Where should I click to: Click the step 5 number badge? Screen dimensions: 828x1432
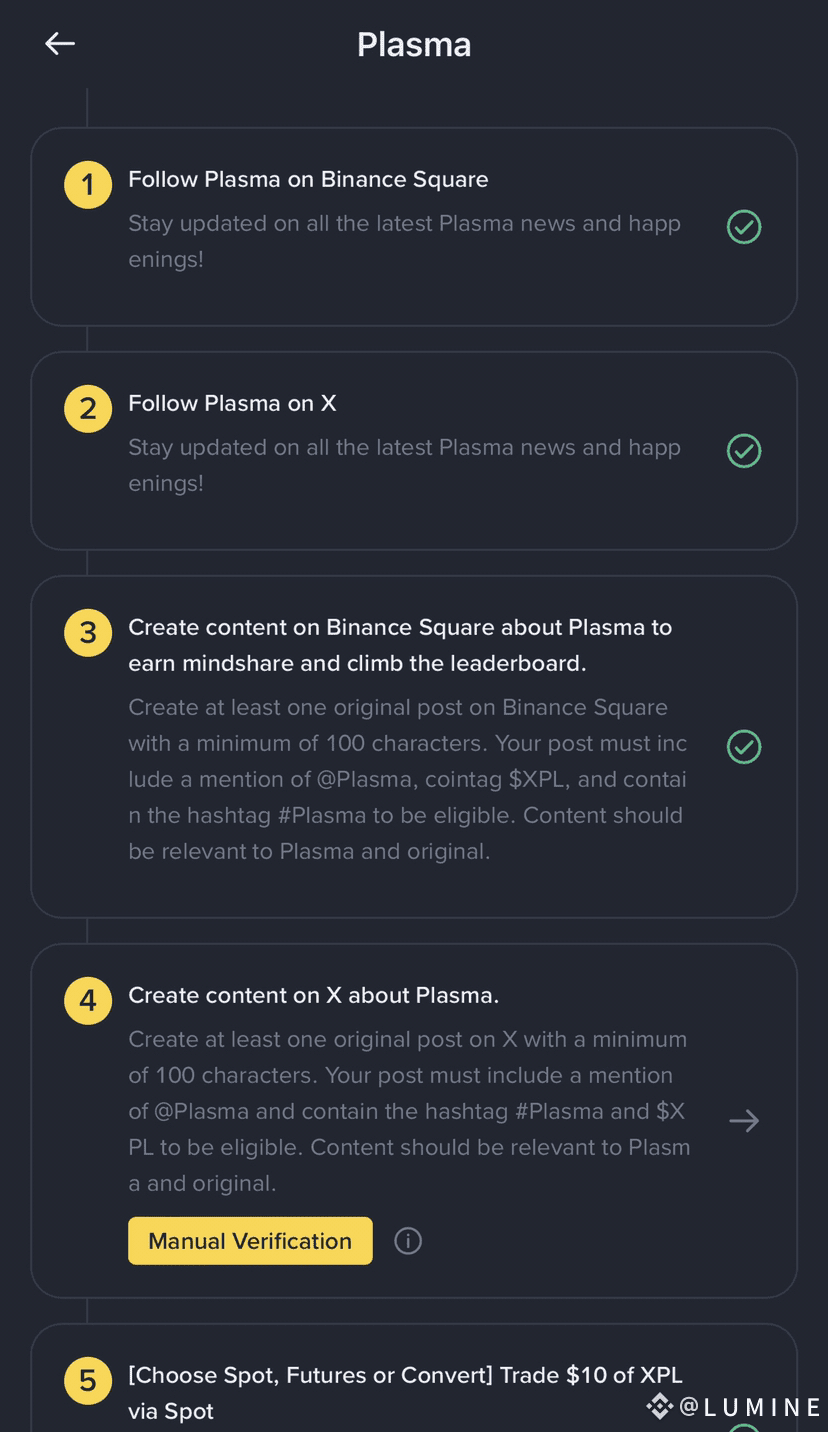(x=88, y=1381)
